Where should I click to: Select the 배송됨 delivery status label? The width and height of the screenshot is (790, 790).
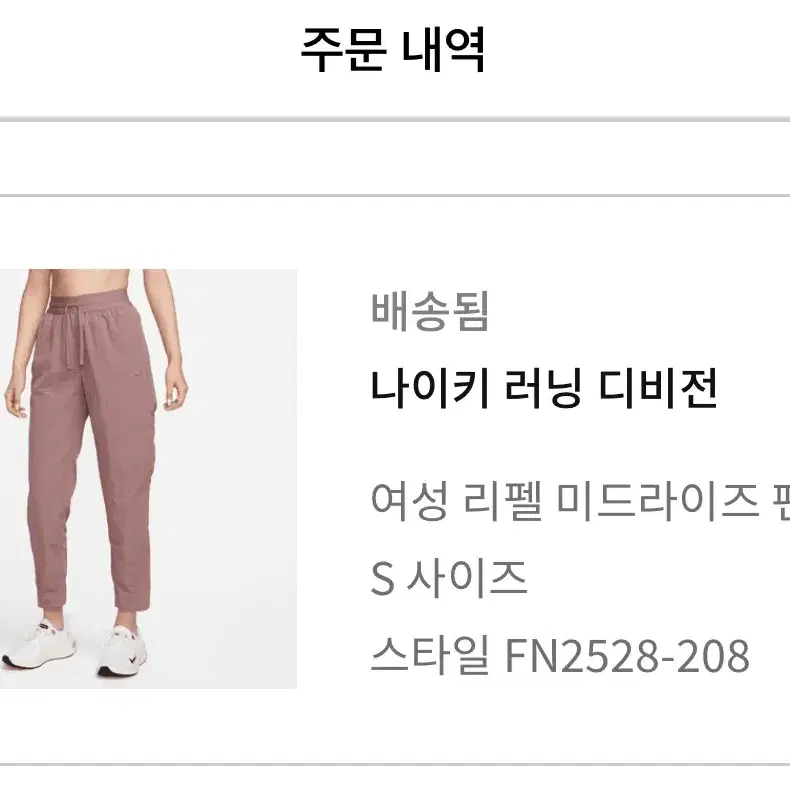point(430,311)
